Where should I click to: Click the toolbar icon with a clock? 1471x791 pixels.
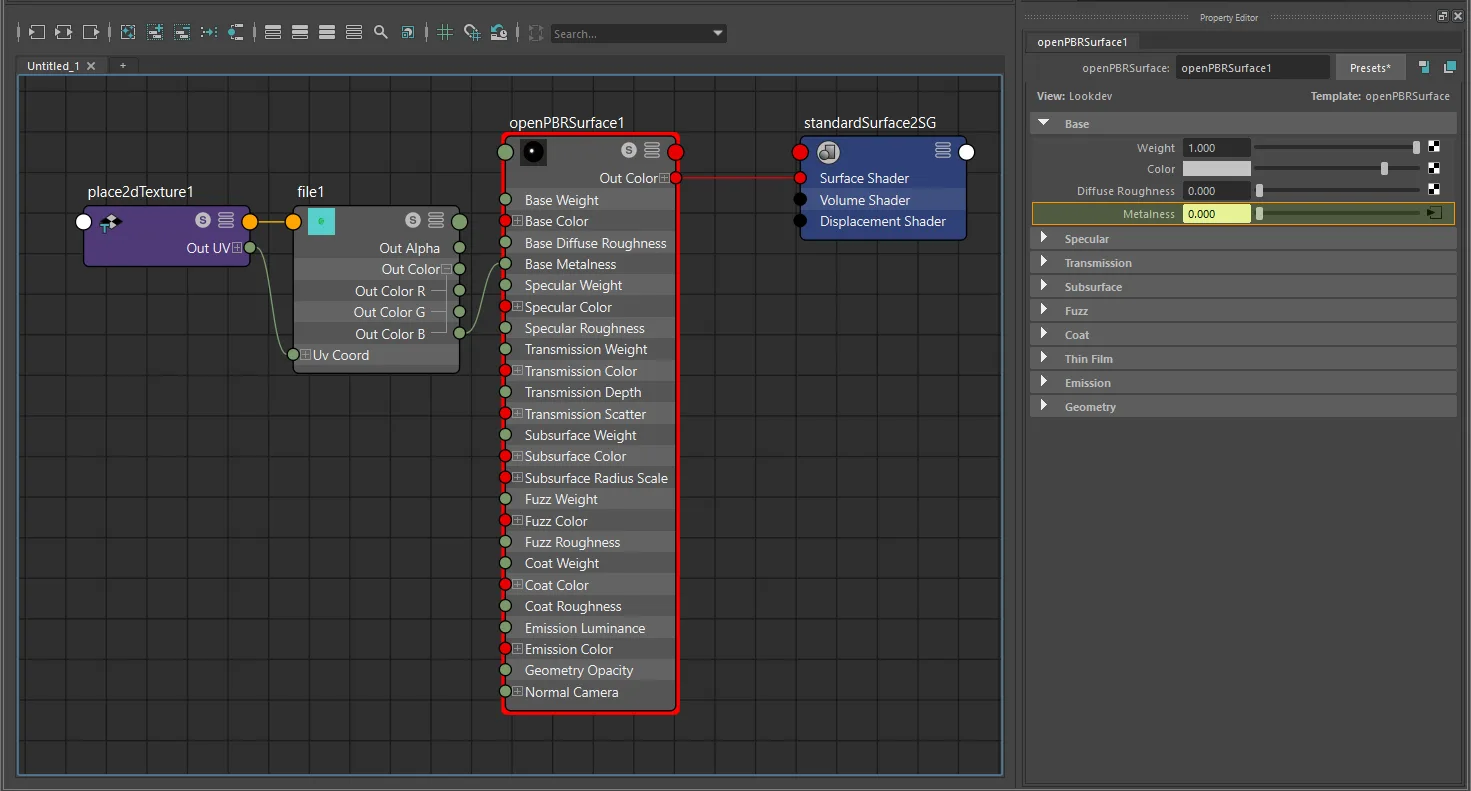point(499,33)
